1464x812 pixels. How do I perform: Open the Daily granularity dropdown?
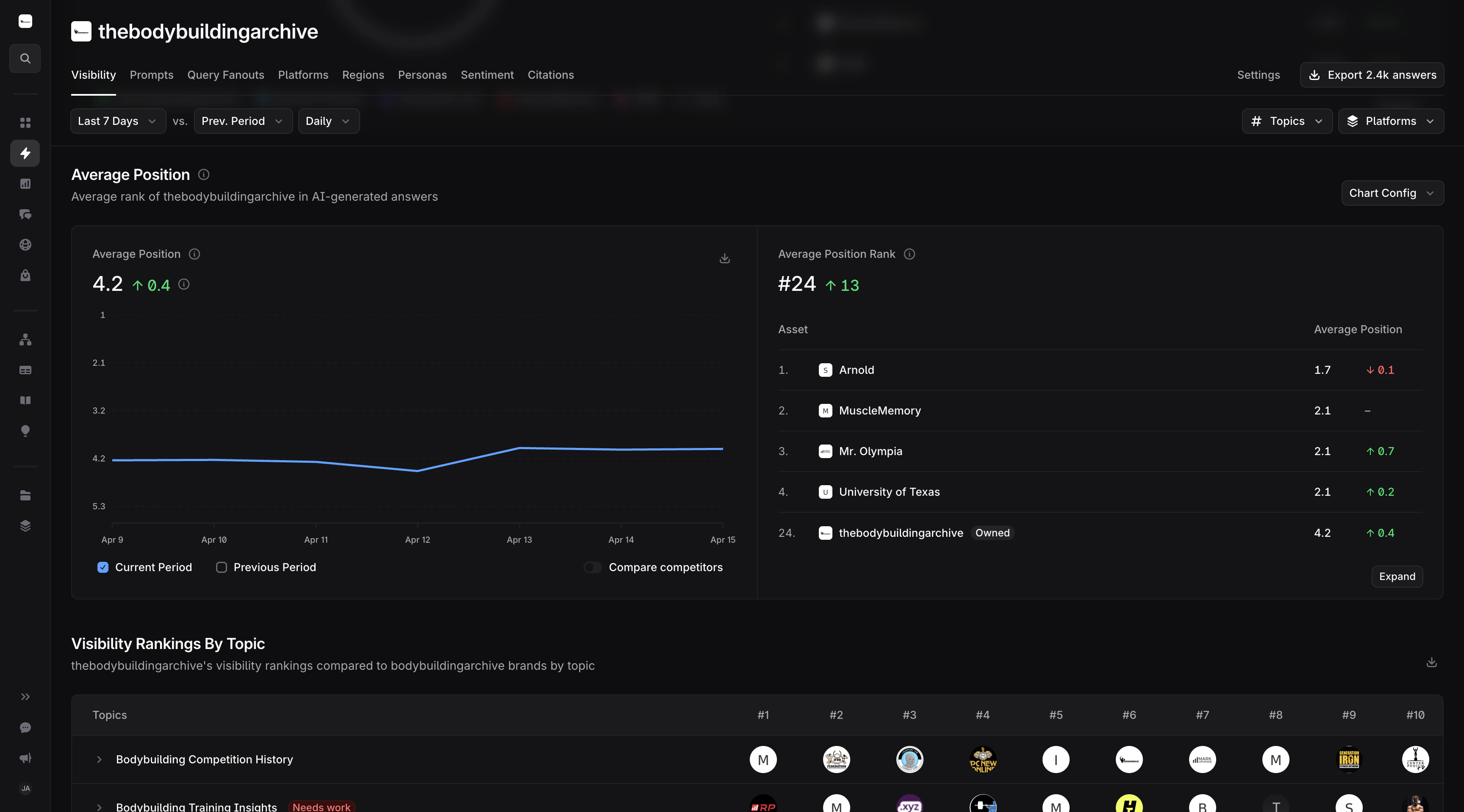(328, 121)
